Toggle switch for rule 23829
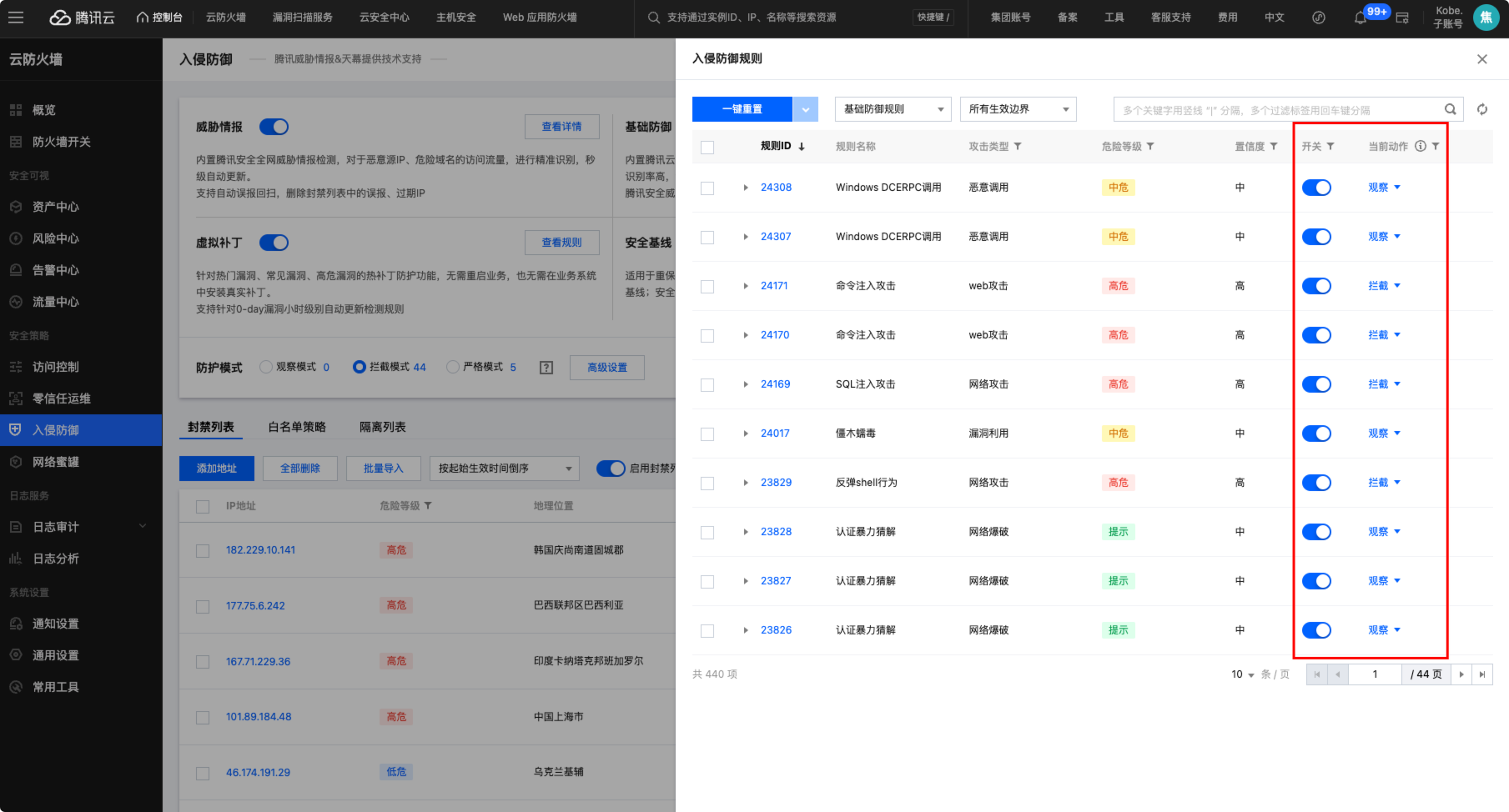 point(1316,483)
